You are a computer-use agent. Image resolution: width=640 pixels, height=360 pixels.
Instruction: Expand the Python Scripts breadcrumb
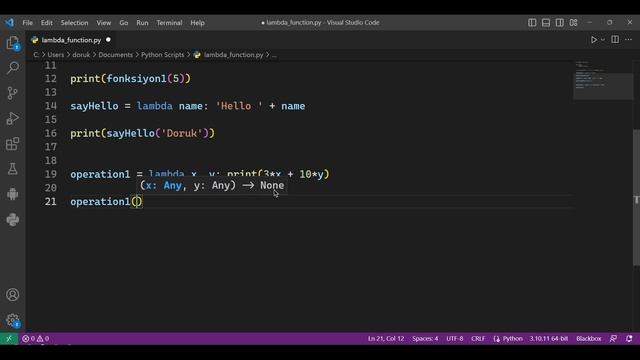tap(162, 55)
